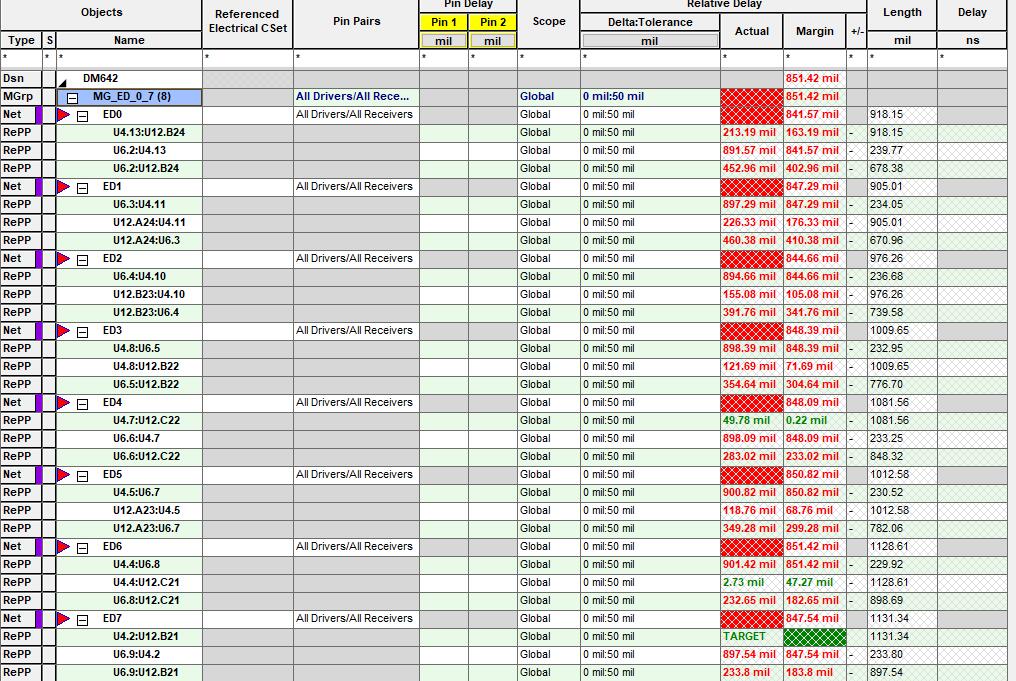The width and height of the screenshot is (1016, 681).
Task: Click the 0.22 mil Margin value
Action: [x=807, y=420]
